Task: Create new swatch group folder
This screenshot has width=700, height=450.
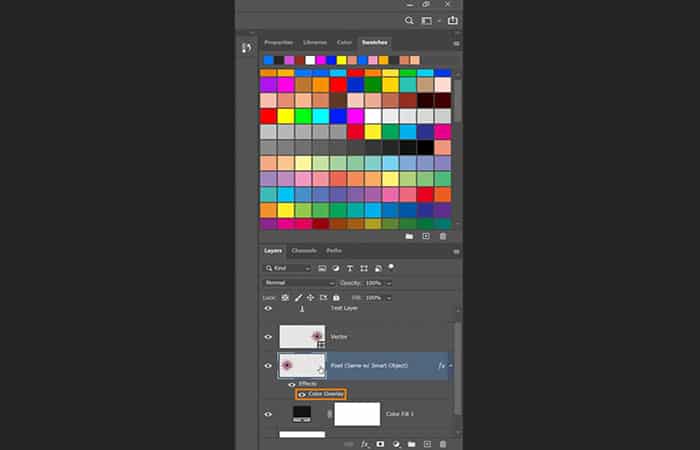Action: tap(409, 236)
